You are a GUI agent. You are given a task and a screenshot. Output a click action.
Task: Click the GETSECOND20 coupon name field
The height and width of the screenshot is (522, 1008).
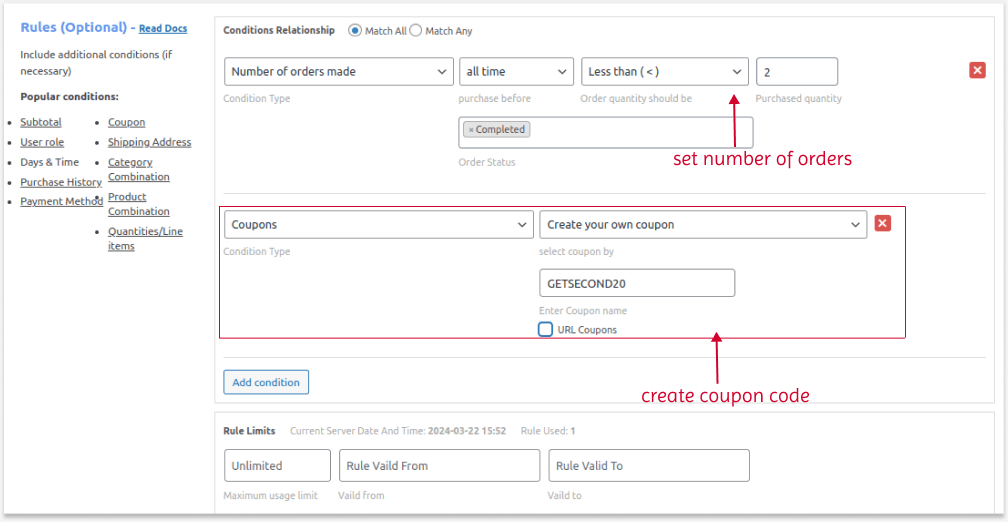coord(636,283)
